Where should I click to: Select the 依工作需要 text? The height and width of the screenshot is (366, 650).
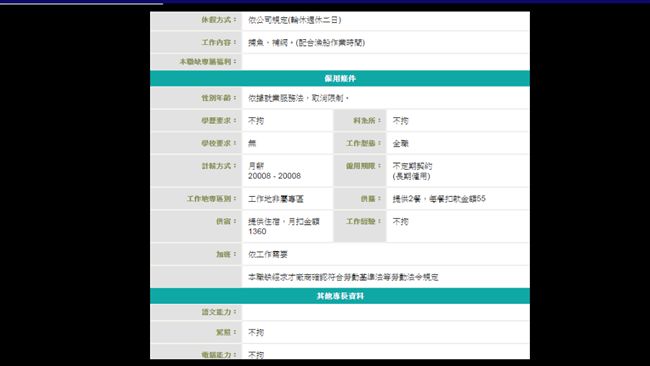tap(268, 255)
